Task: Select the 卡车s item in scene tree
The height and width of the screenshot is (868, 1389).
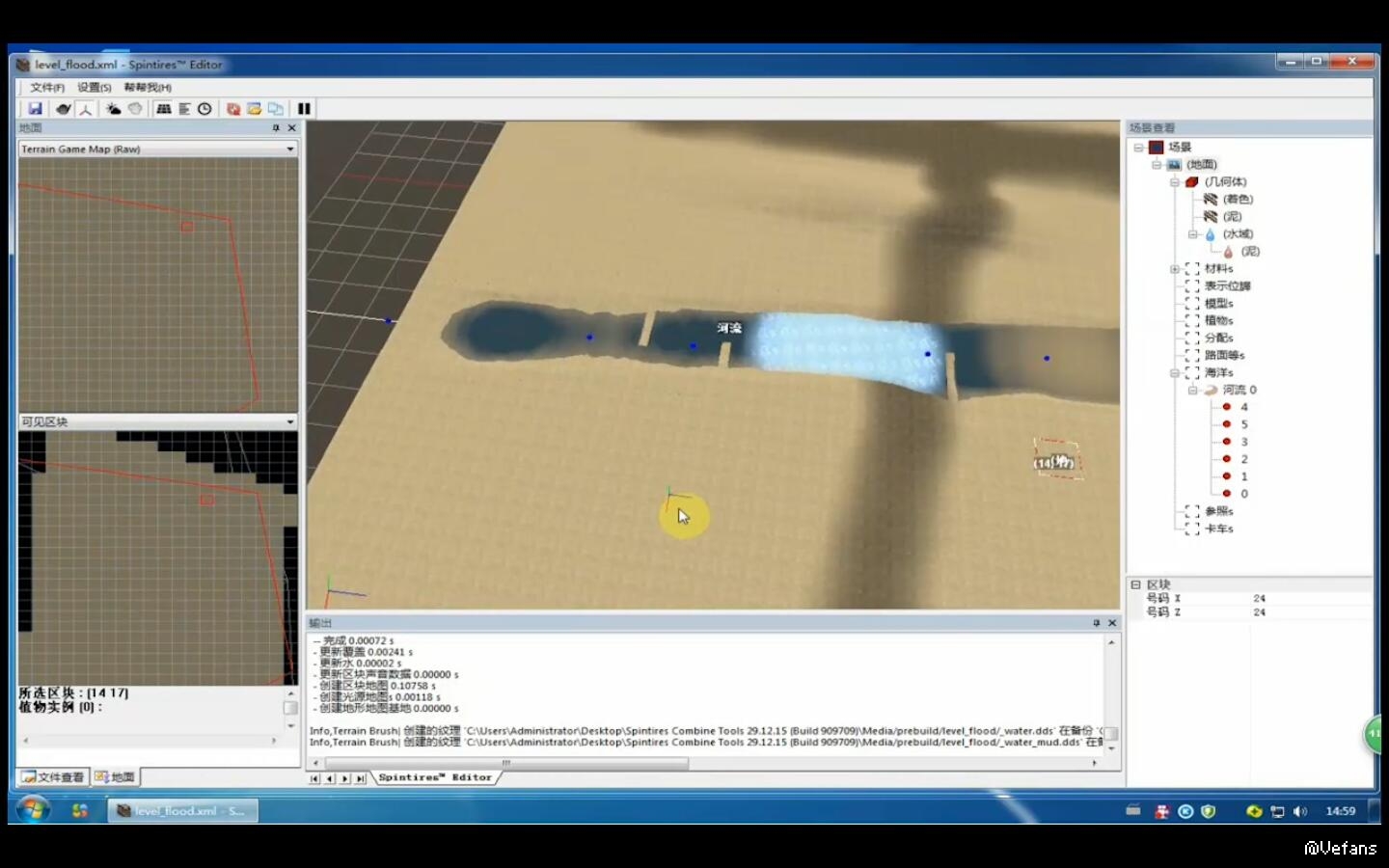Action: coord(1218,529)
